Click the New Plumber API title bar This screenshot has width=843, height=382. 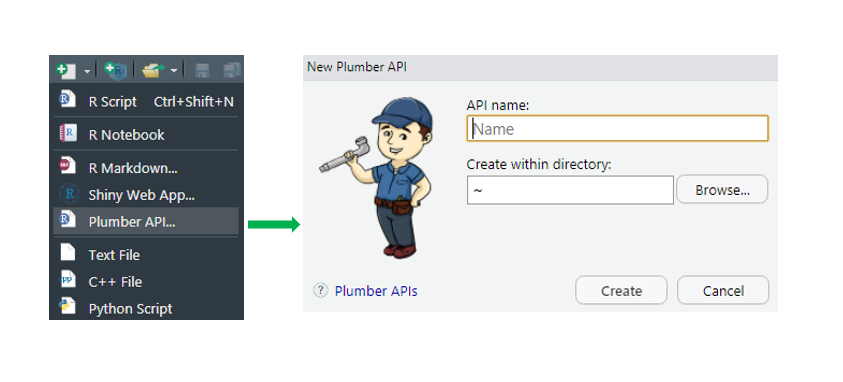[x=540, y=67]
